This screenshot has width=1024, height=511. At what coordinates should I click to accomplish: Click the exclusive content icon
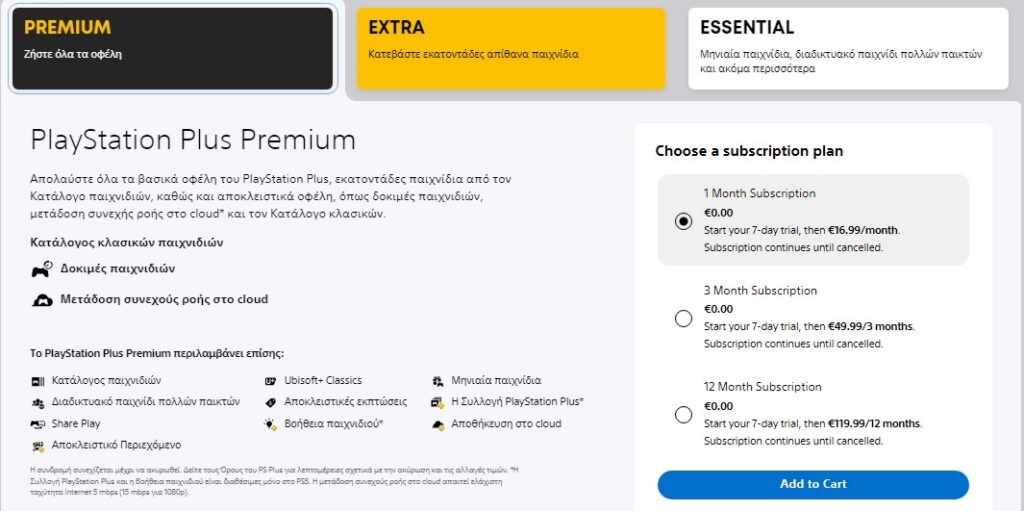[38, 445]
